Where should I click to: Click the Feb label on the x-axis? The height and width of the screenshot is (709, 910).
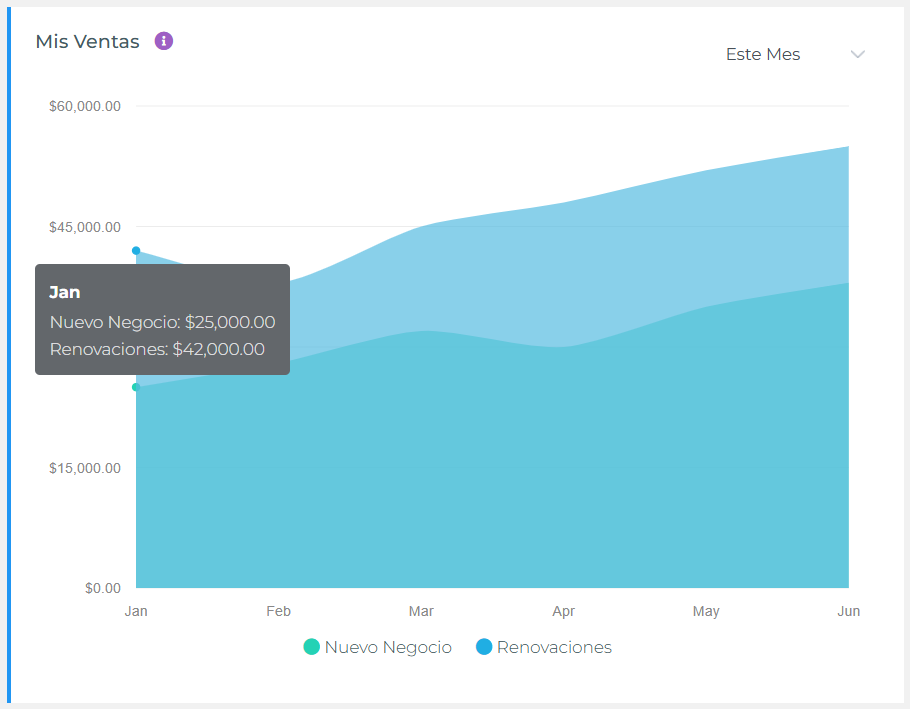tap(278, 611)
